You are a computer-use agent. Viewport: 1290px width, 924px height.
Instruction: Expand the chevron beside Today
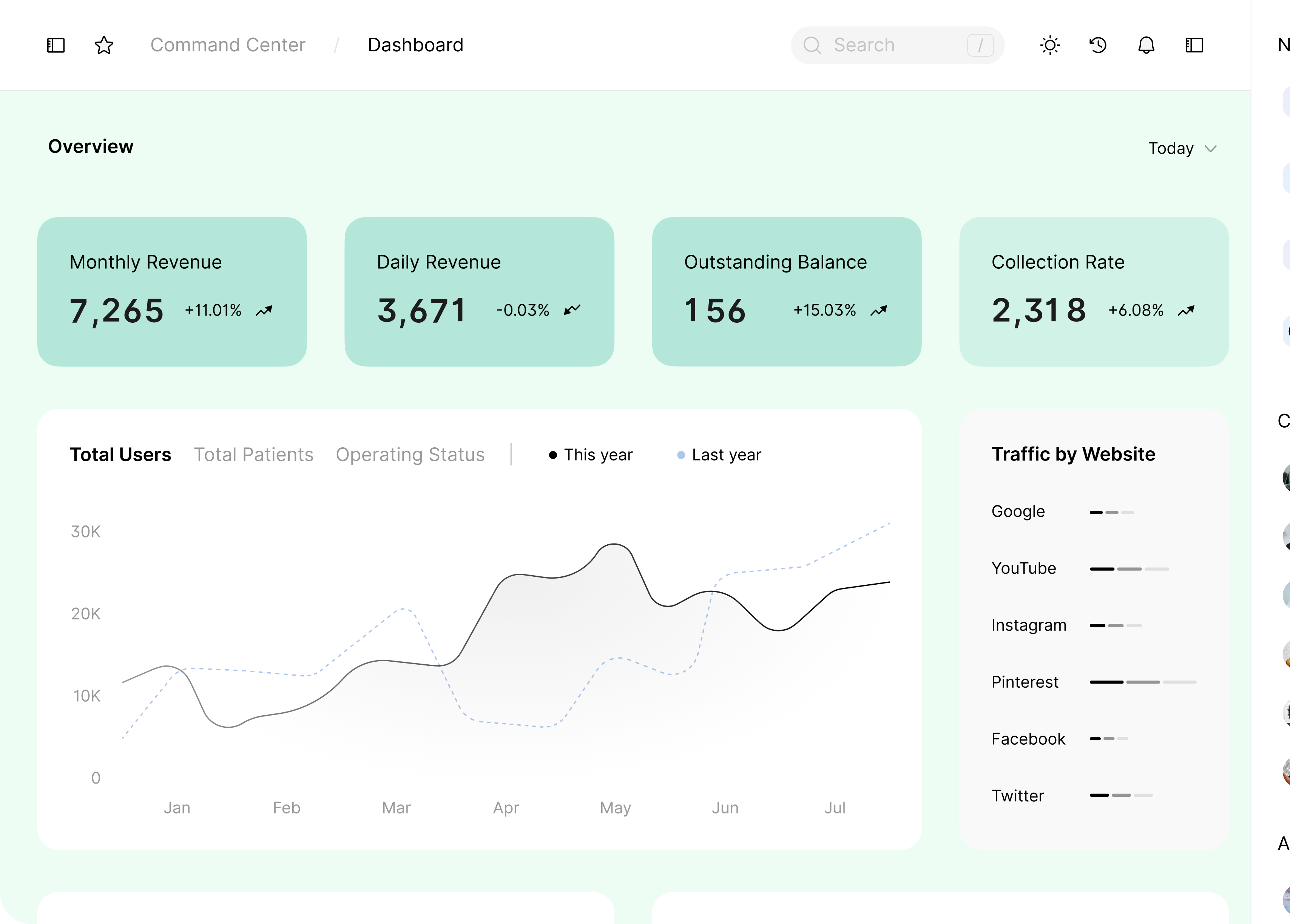coord(1211,148)
